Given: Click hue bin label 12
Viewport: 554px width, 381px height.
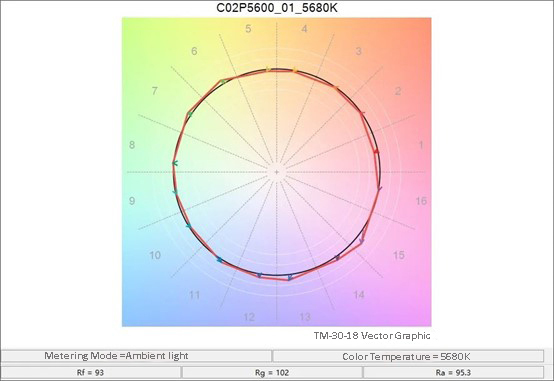Looking at the screenshot, I should 249,317.
